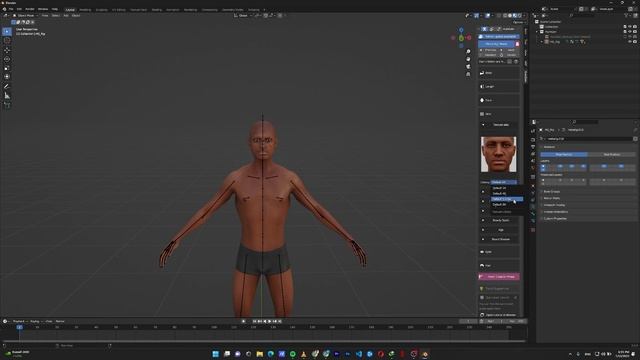Play animation in the timeline
This screenshot has height=360, width=640.
(270, 321)
